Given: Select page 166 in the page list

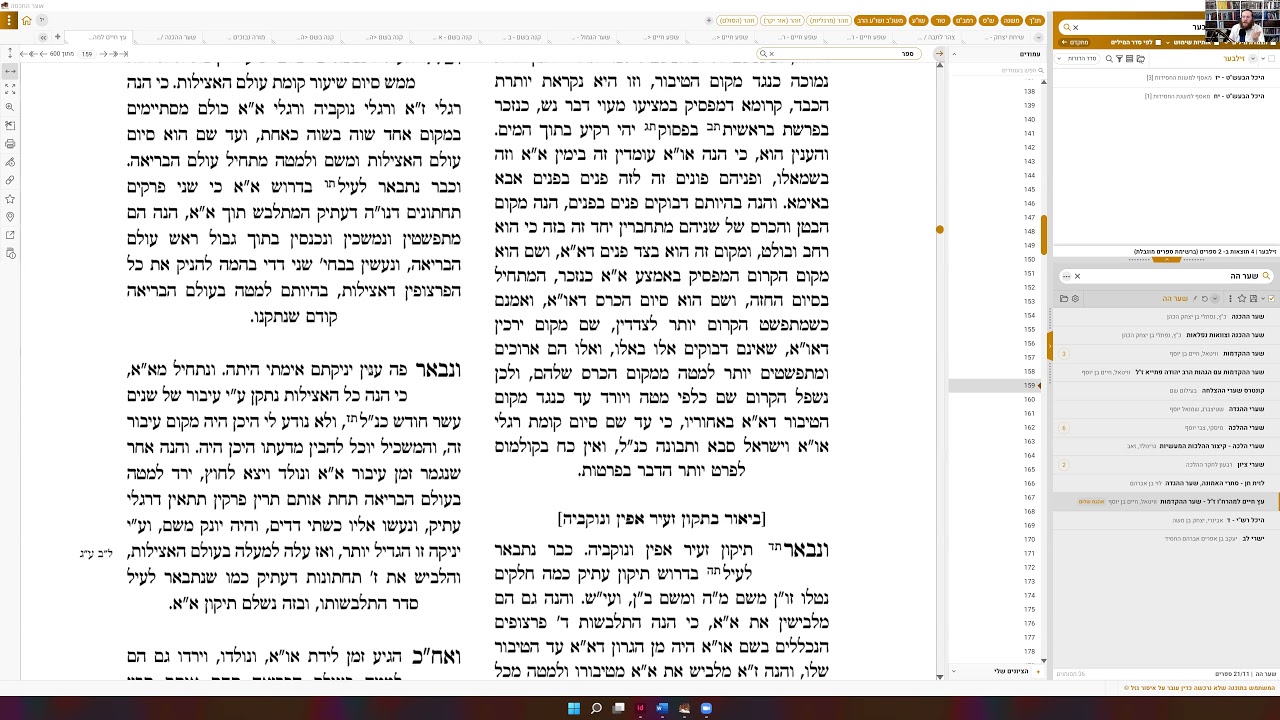Looking at the screenshot, I should pyautogui.click(x=1029, y=483).
